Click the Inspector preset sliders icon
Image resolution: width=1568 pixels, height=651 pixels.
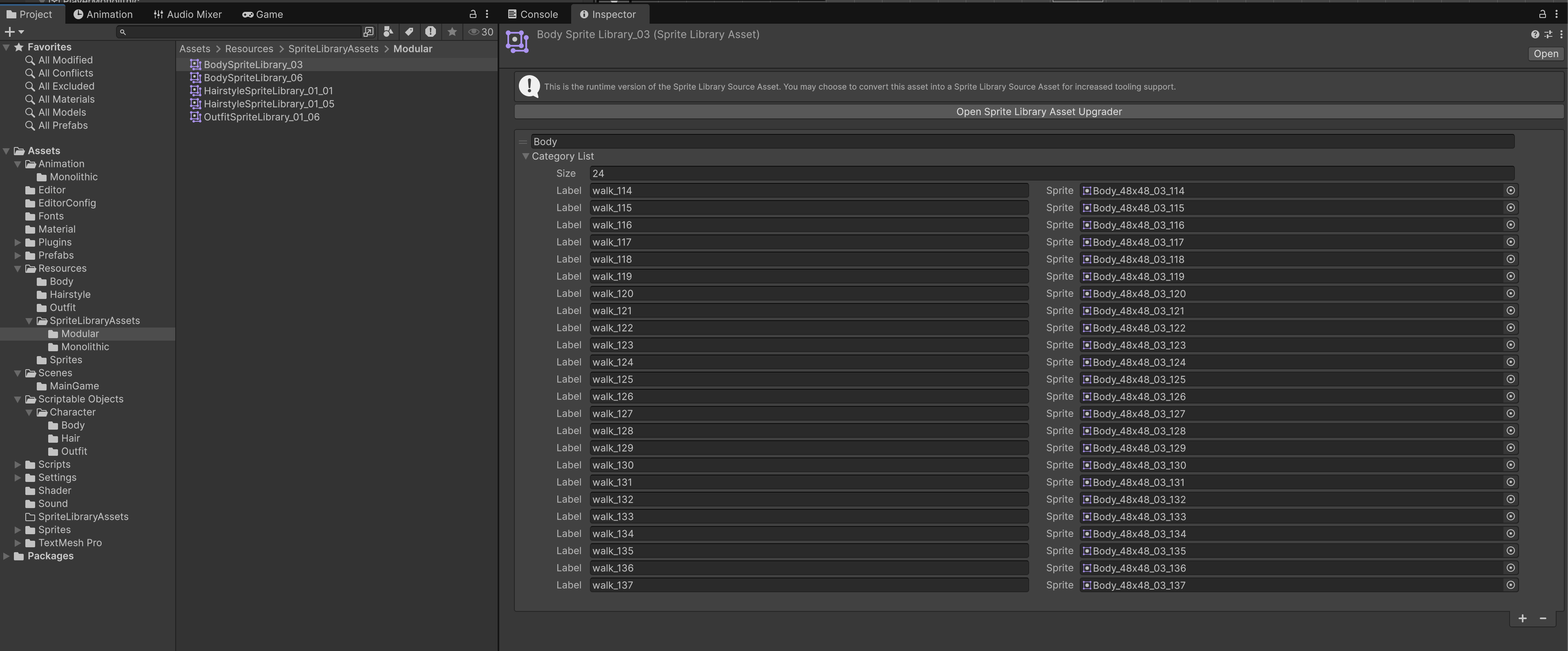pos(1548,35)
